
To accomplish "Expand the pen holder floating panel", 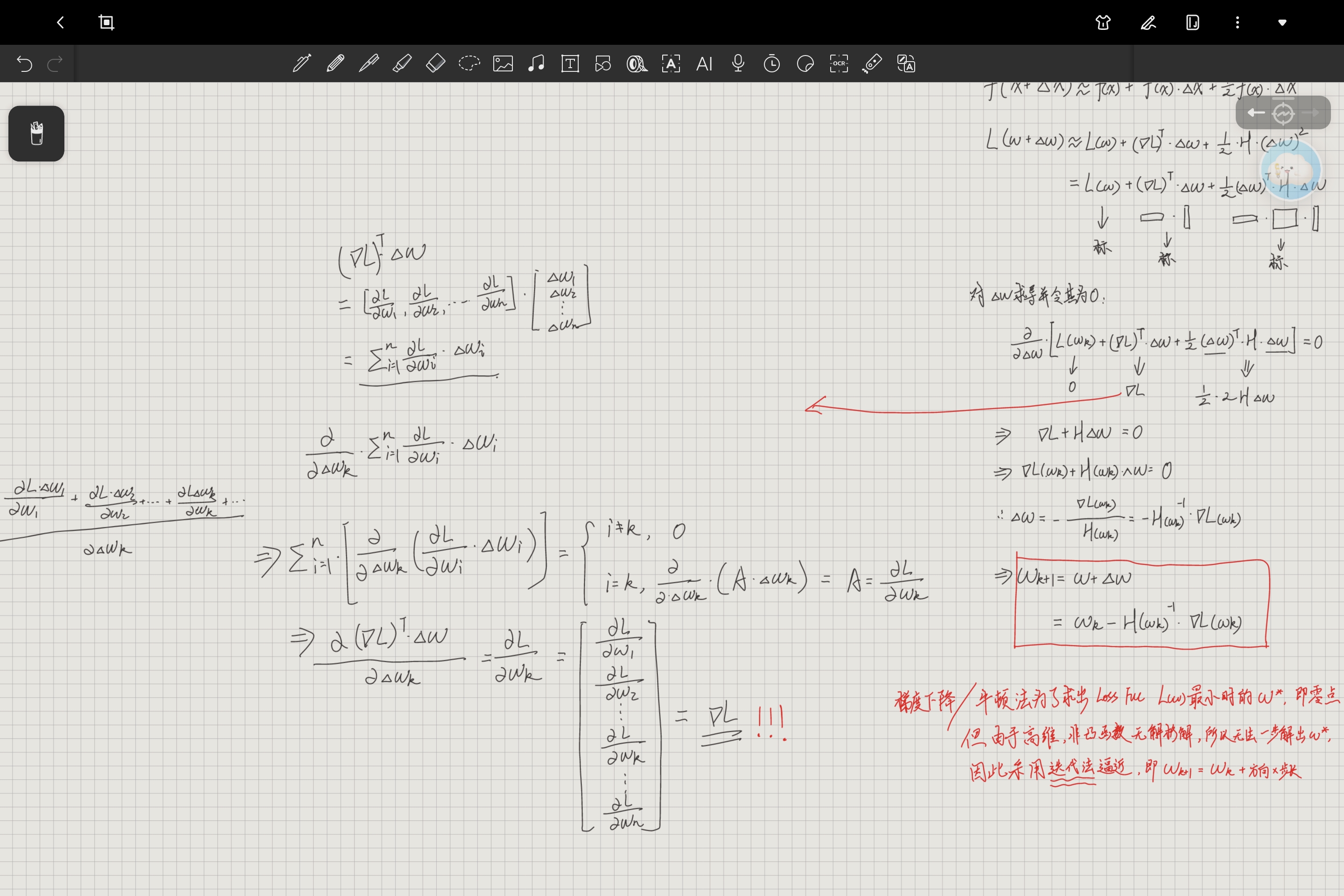I will click(36, 134).
